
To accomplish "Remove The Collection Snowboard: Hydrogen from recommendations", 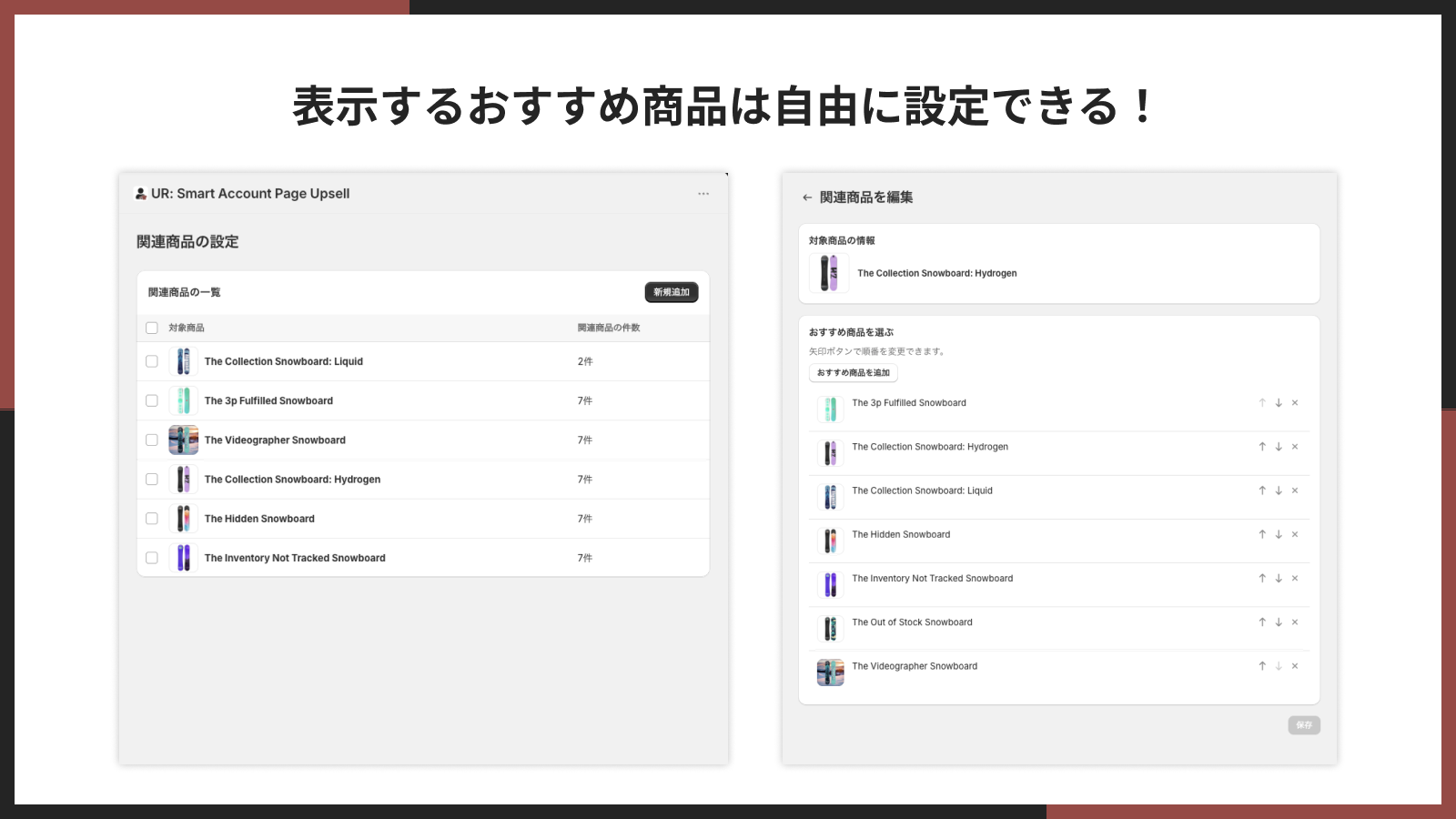I will coord(1295,447).
